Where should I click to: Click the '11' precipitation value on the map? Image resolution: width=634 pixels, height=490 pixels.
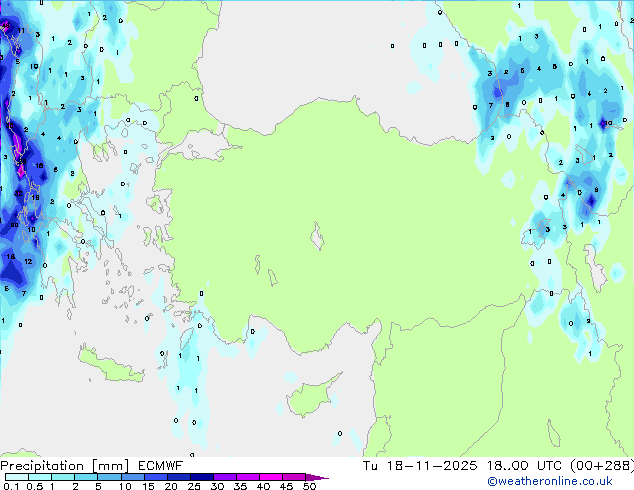tap(21, 30)
